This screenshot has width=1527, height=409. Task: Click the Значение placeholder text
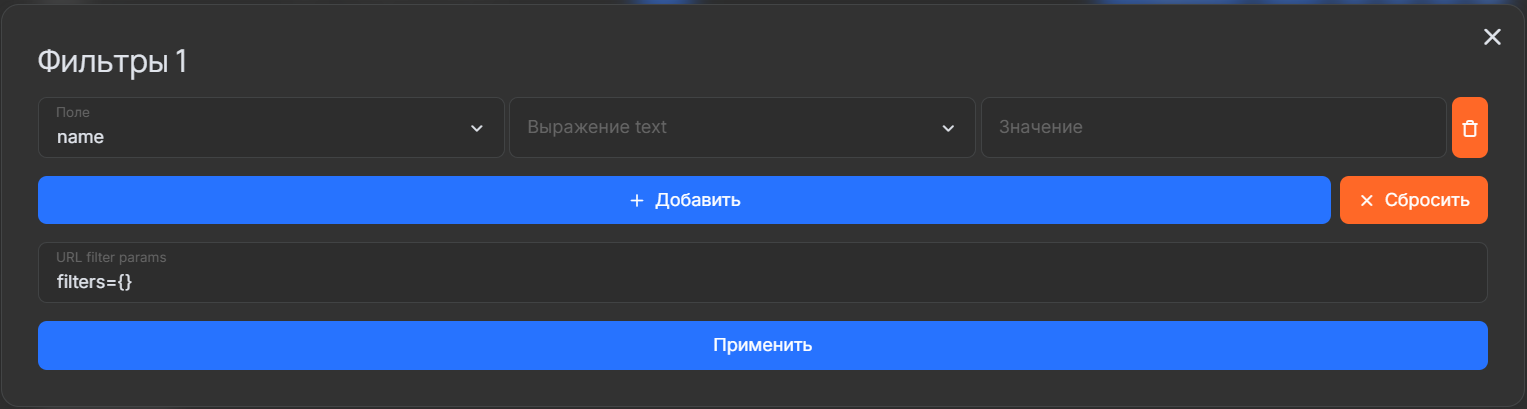[x=1041, y=128]
